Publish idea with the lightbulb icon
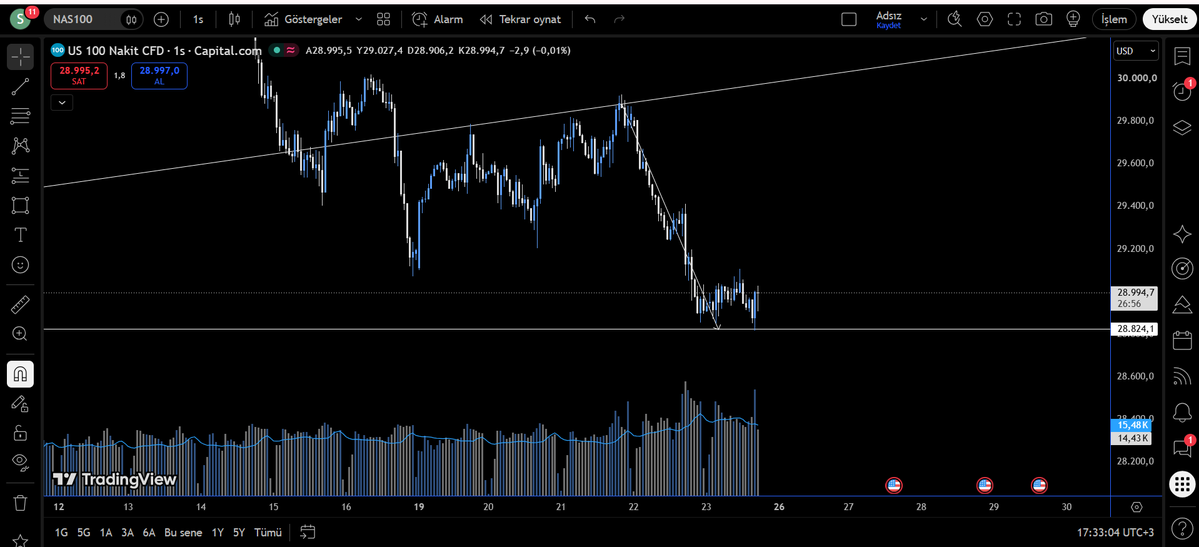 [1074, 19]
